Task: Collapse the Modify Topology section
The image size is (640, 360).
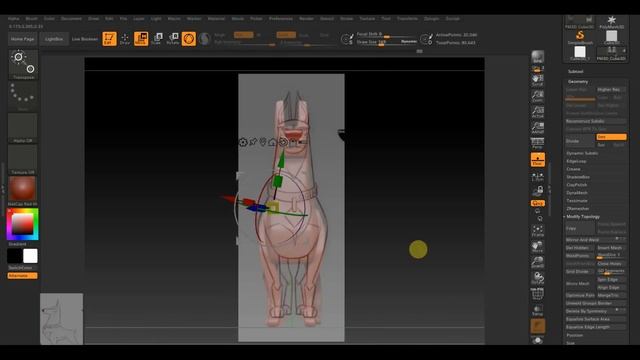Action: point(583,217)
